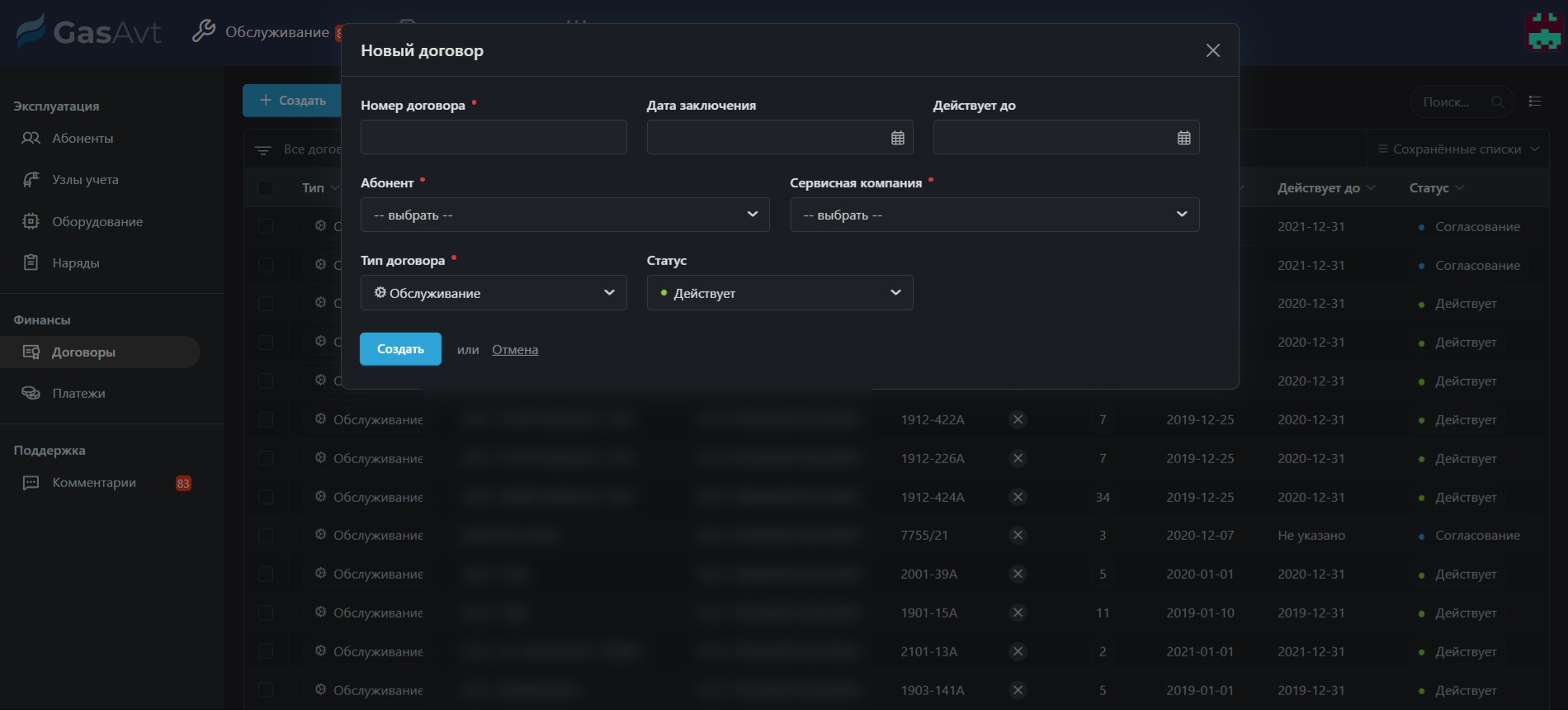Open Наряды in sidebar
This screenshot has width=1568, height=710.
tap(76, 263)
